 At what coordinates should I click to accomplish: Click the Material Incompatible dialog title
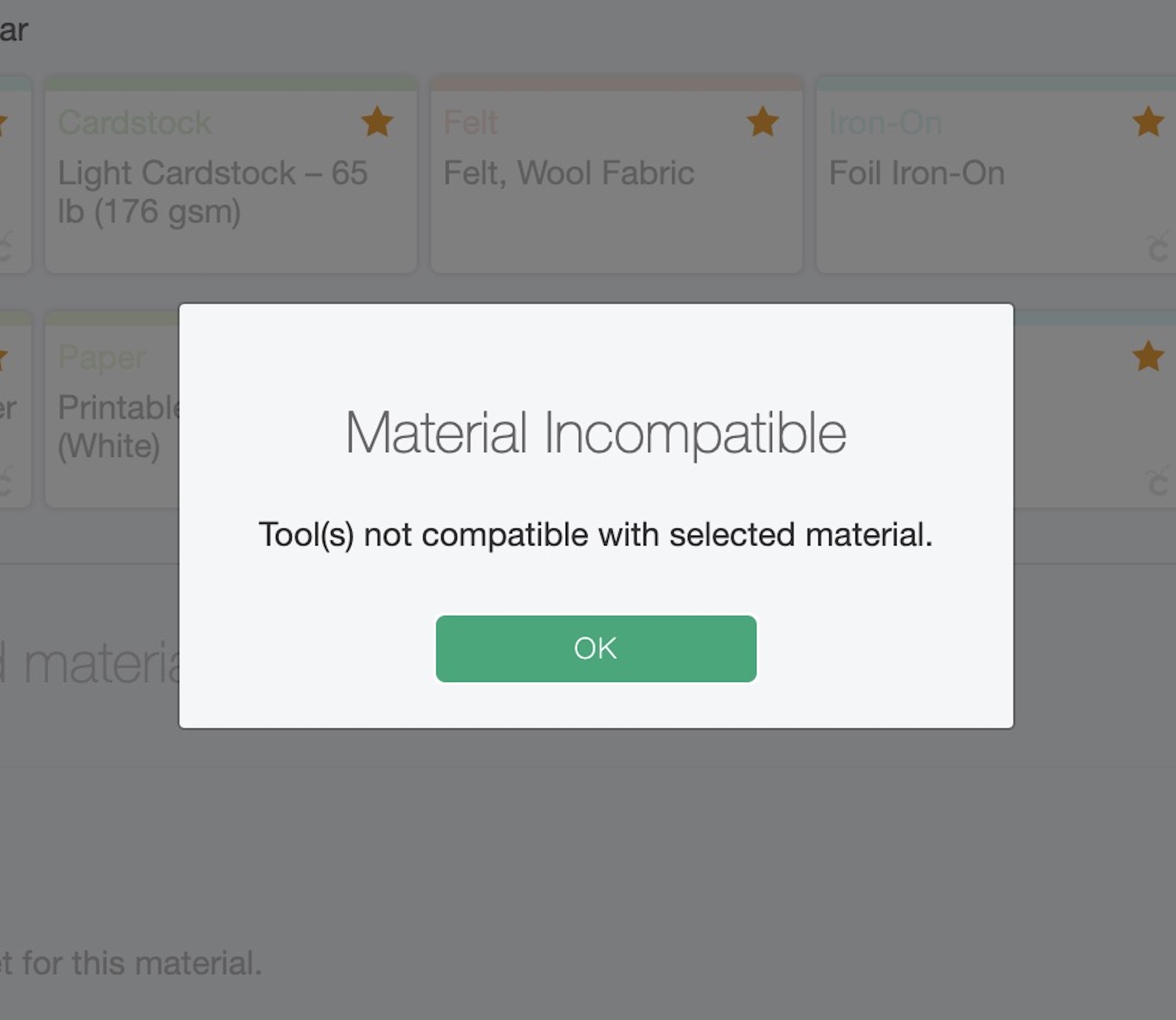coord(596,433)
